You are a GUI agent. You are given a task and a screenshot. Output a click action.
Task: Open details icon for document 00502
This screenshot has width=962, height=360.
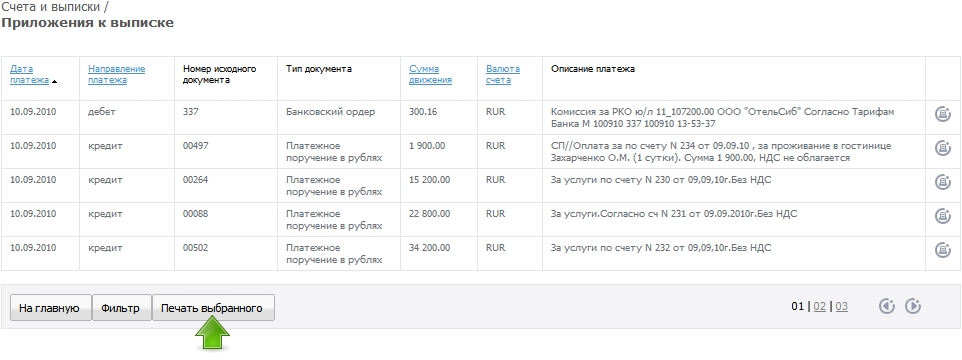pyautogui.click(x=942, y=250)
